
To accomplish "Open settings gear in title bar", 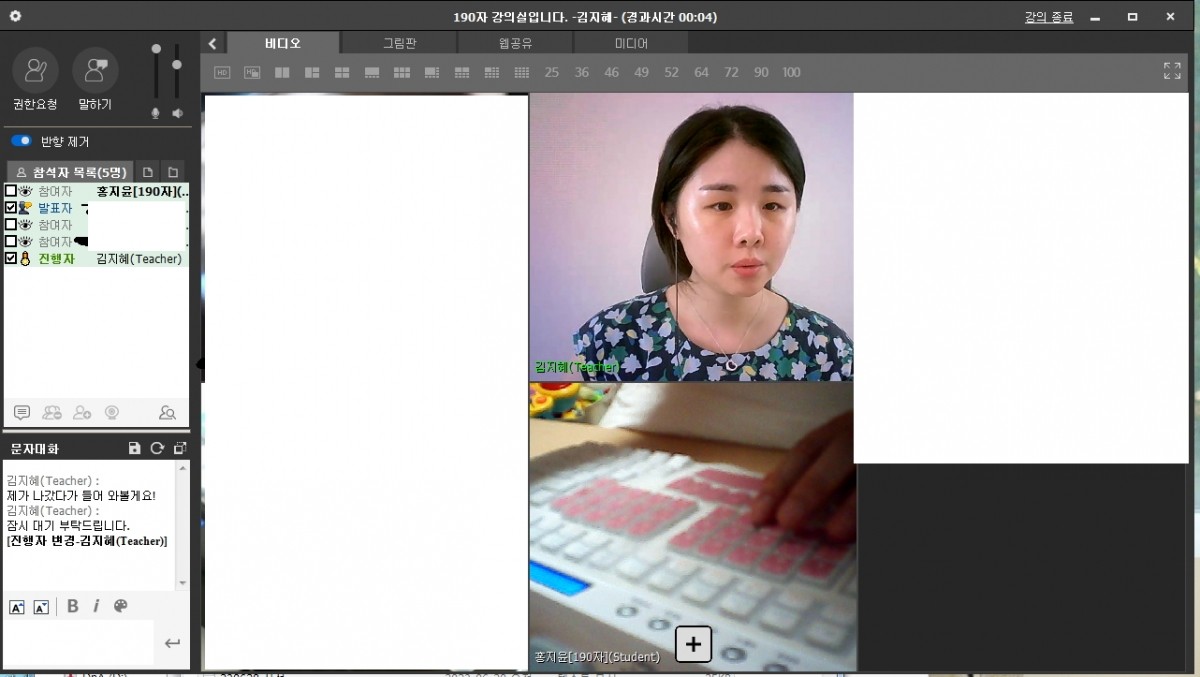I will click(x=15, y=16).
